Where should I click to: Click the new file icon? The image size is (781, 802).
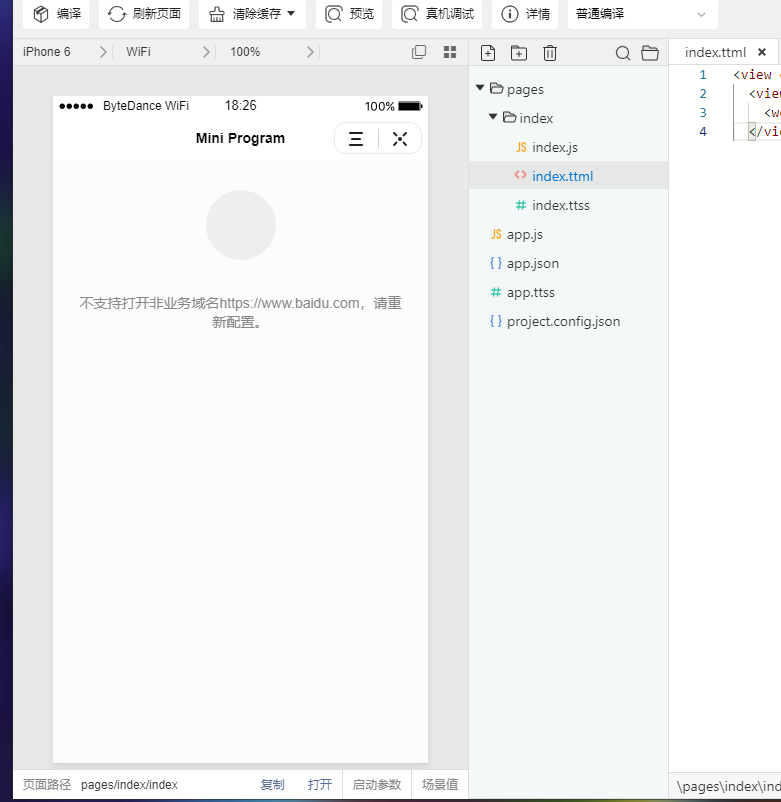point(488,53)
